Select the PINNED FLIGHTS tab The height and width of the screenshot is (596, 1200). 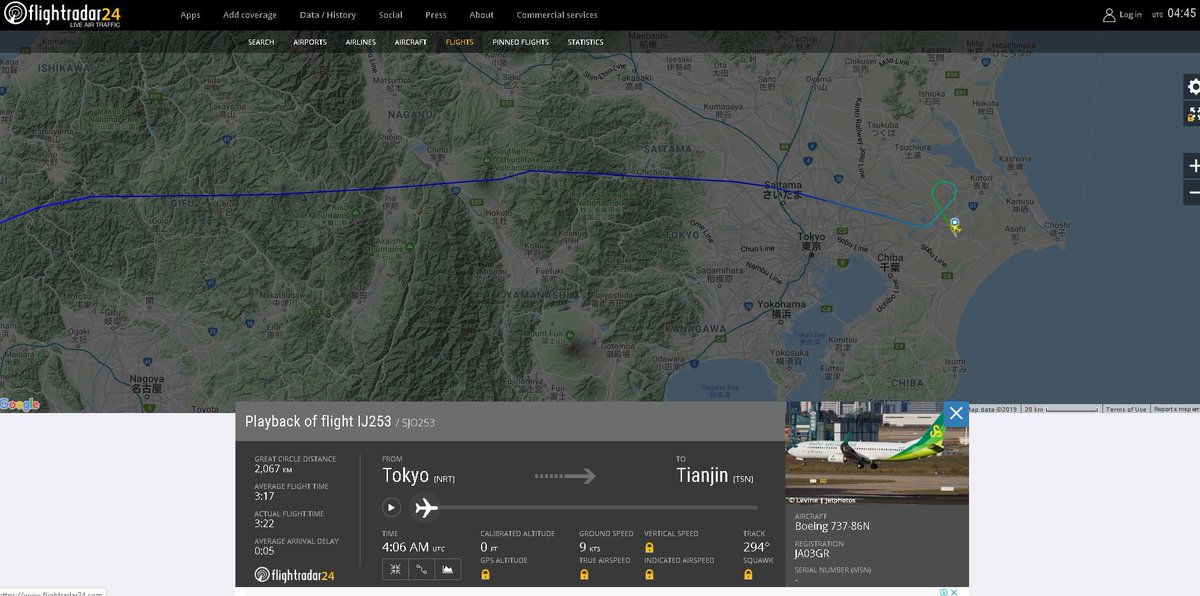tap(521, 42)
